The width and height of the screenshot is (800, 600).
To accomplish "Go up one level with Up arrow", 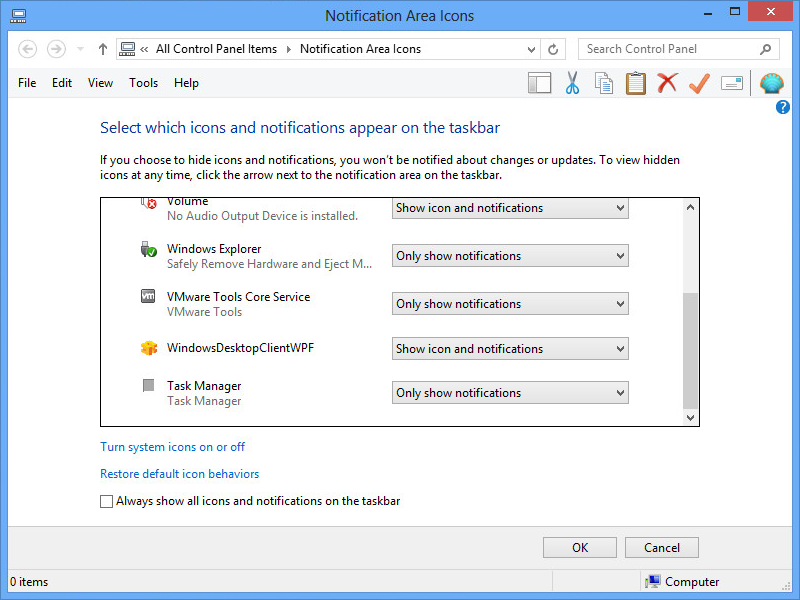I will 103,49.
